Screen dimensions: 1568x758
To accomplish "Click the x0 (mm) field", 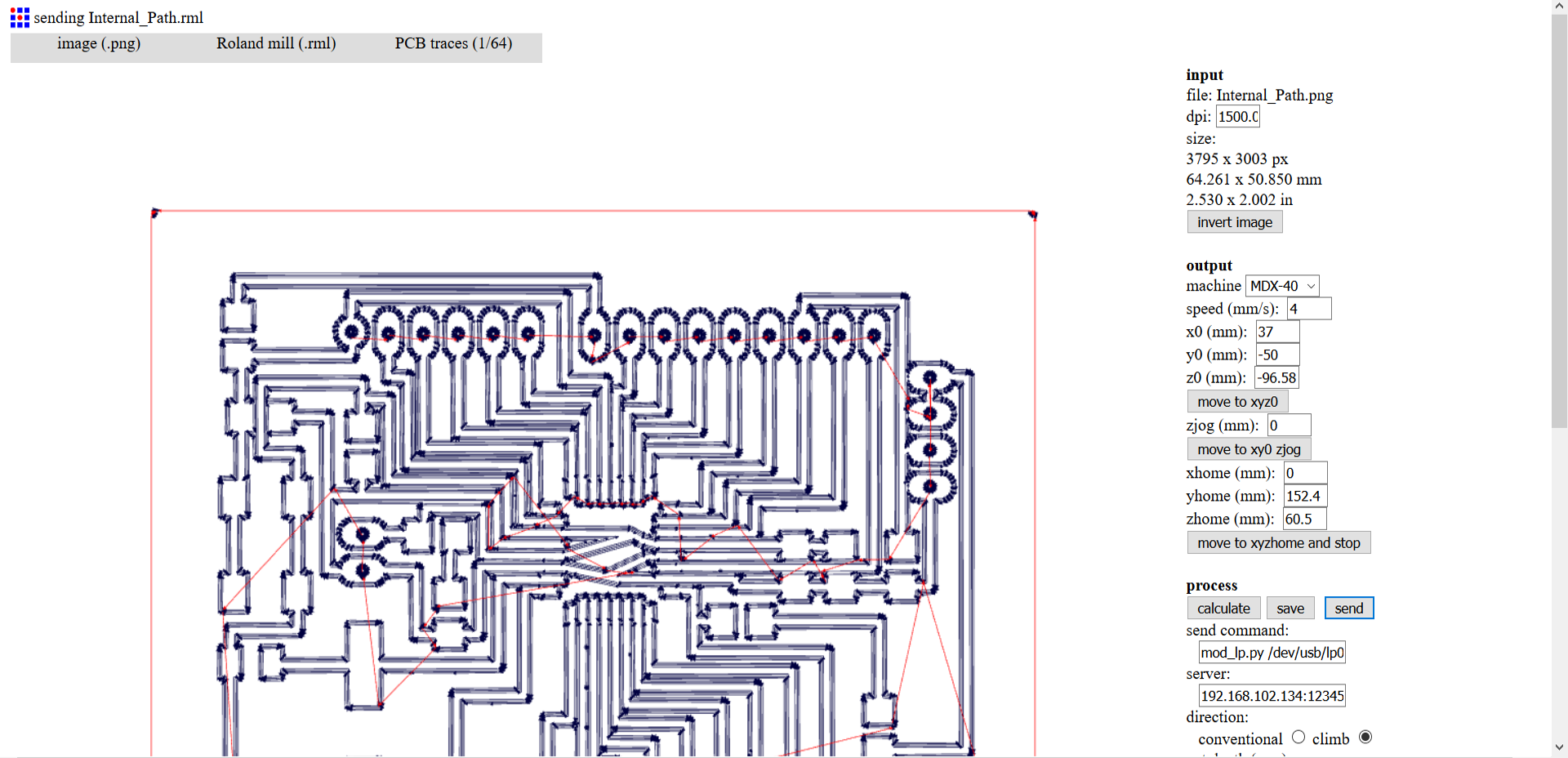I will 1277,332.
